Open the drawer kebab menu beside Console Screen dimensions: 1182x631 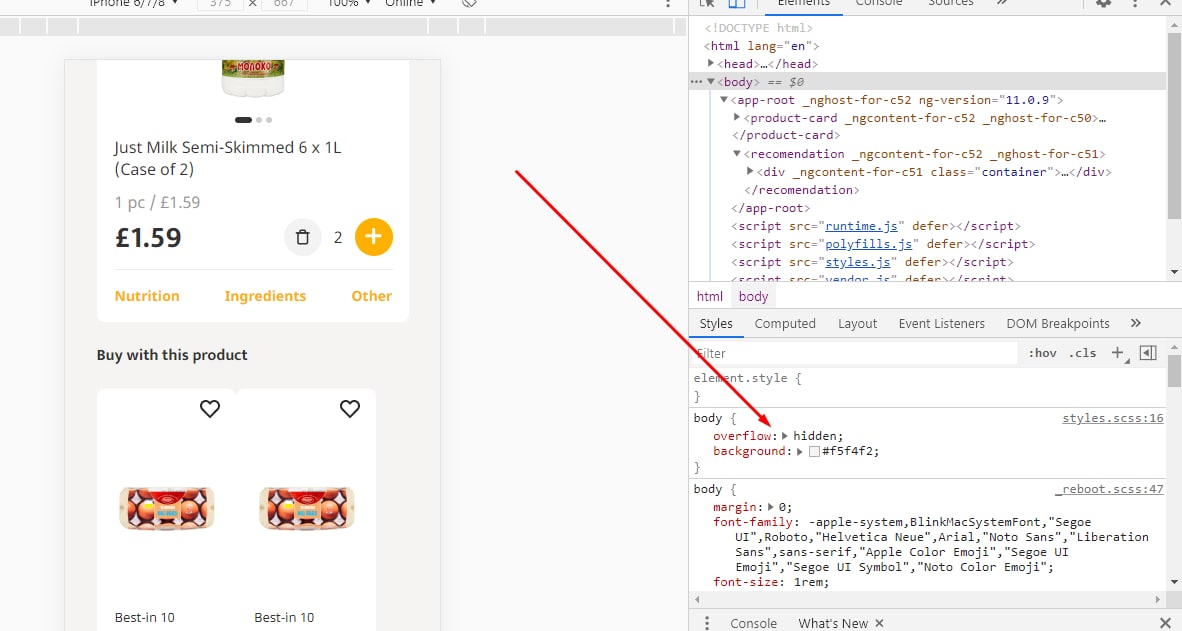(707, 623)
